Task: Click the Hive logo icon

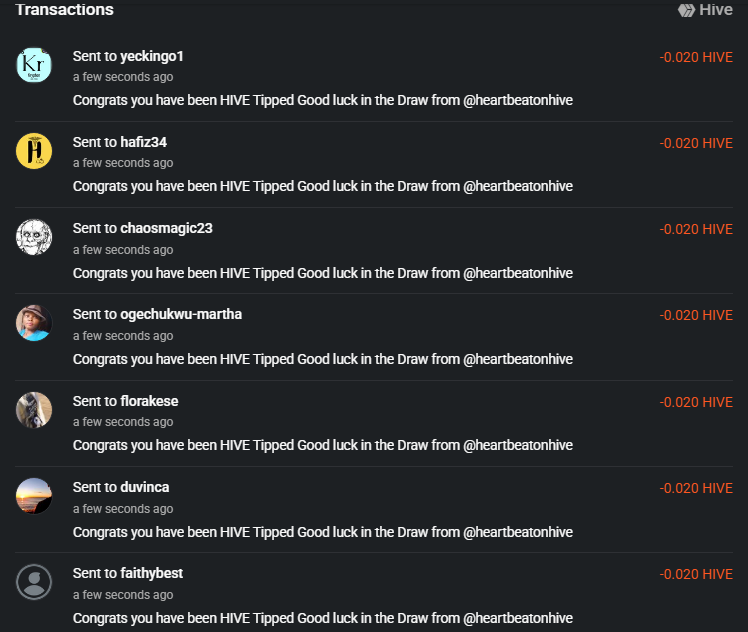Action: tap(687, 10)
